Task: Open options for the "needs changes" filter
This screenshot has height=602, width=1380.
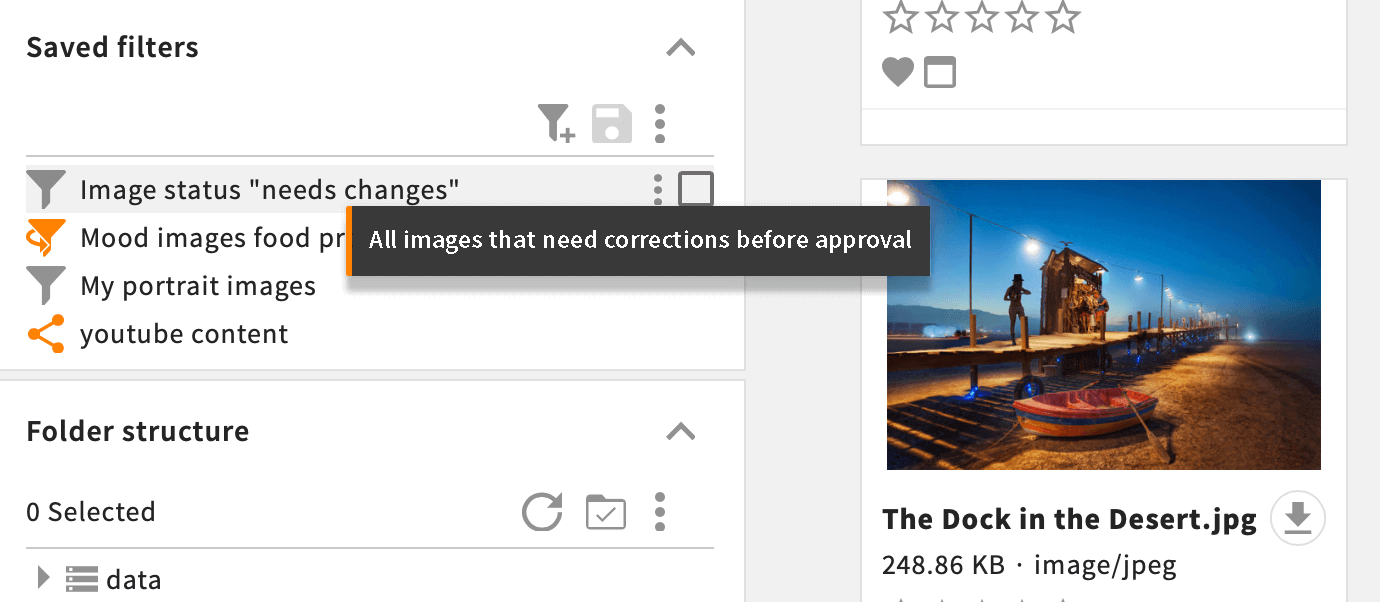Action: [657, 189]
